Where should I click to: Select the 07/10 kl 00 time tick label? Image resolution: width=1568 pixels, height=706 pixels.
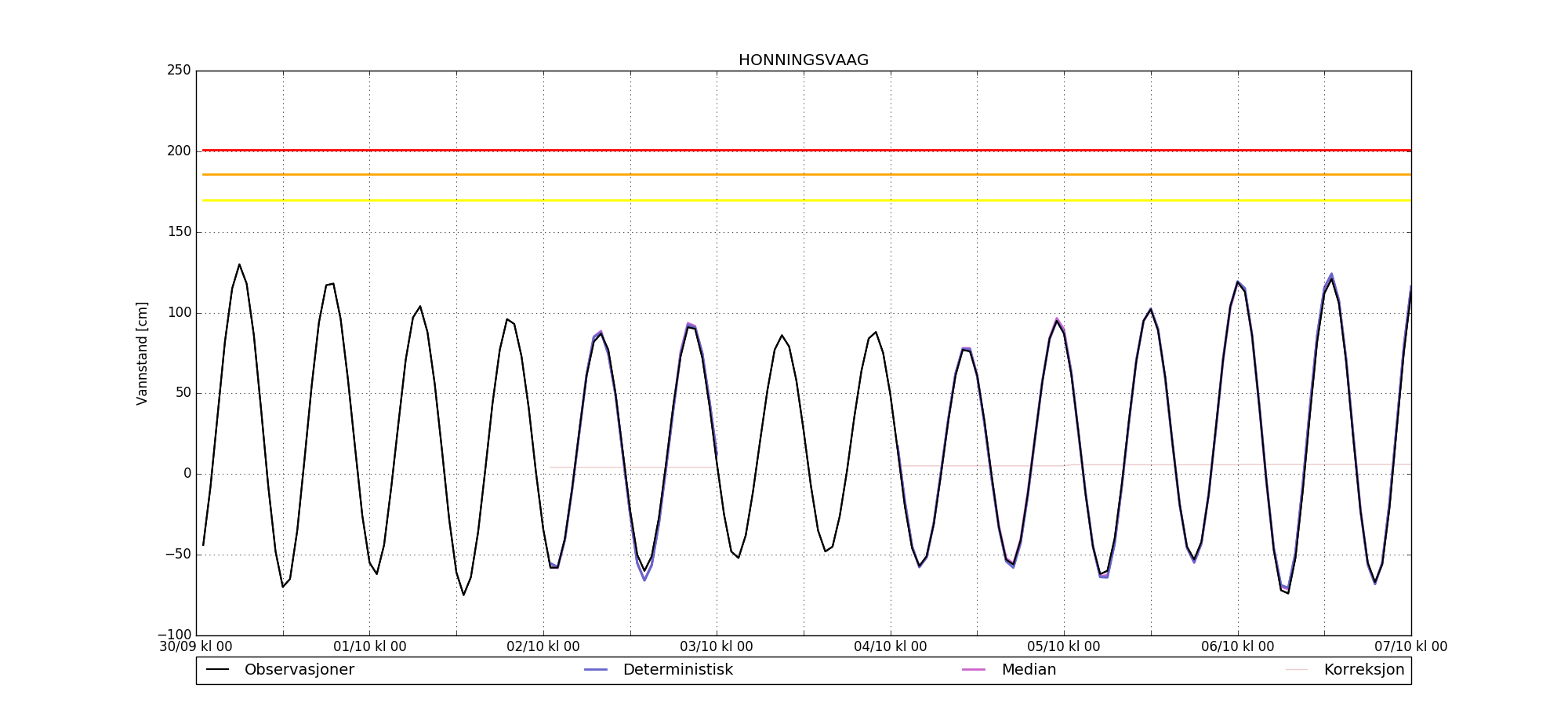(1410, 647)
